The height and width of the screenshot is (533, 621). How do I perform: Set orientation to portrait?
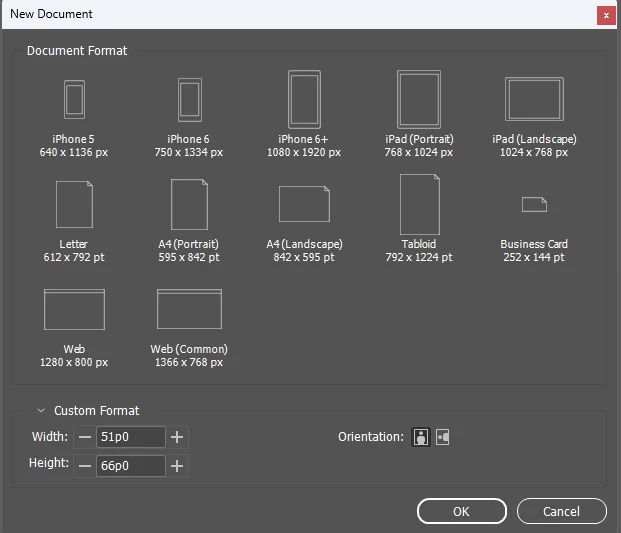click(x=421, y=437)
